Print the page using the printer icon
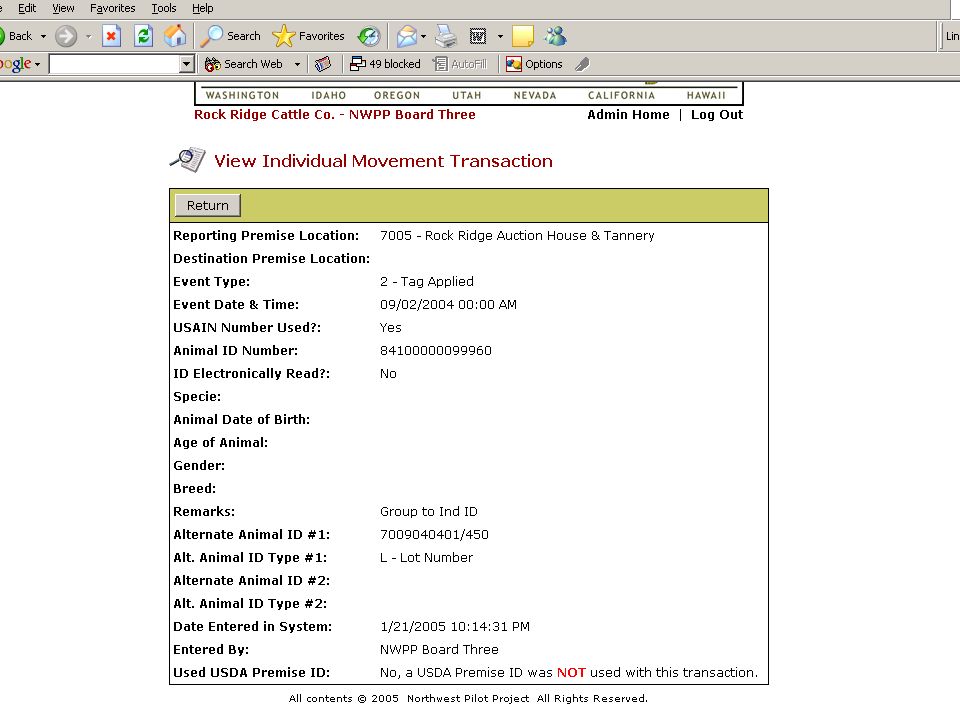The image size is (960, 720). (x=446, y=36)
